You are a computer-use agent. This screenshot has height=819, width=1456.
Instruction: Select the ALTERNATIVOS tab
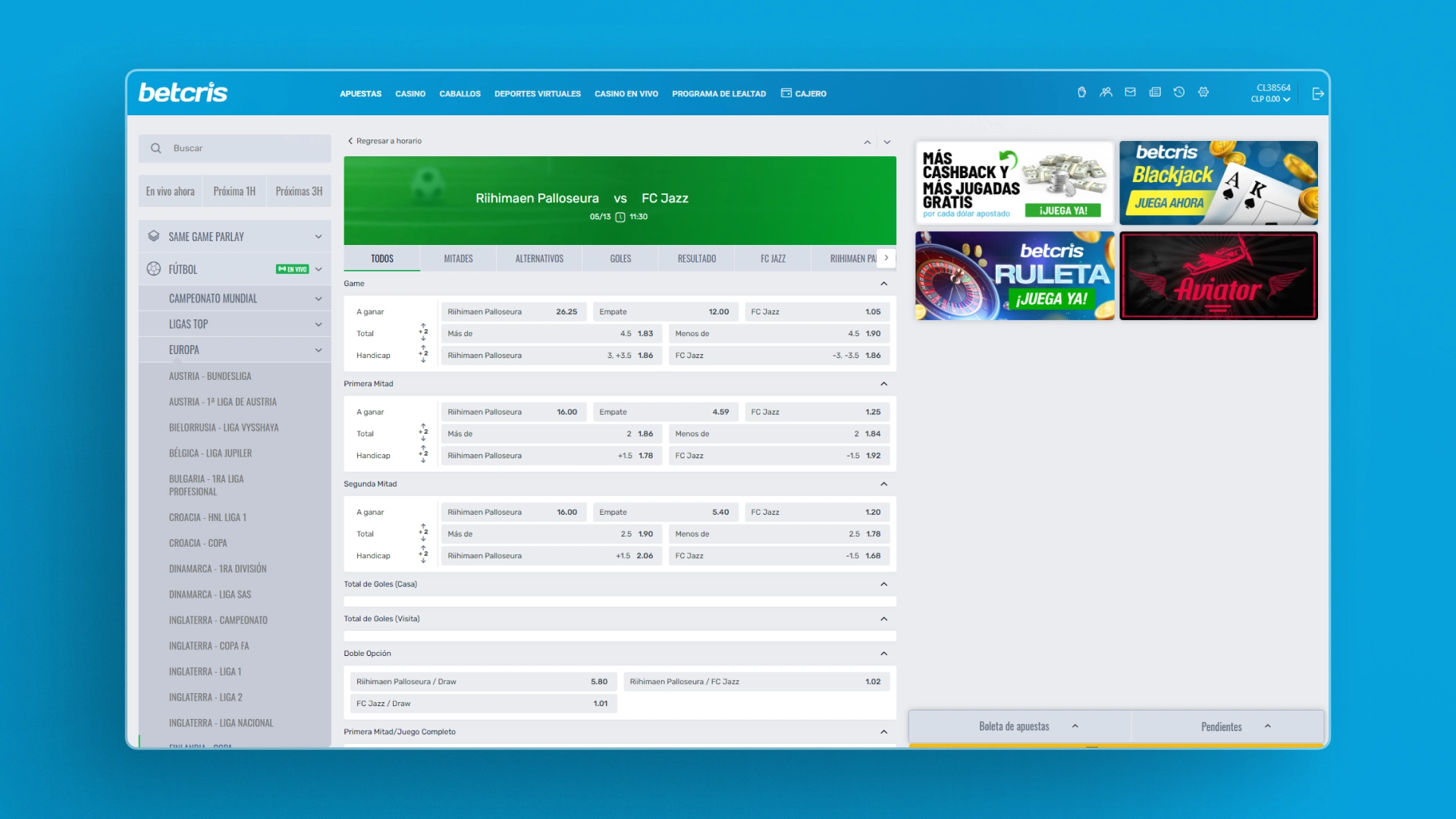[539, 259]
